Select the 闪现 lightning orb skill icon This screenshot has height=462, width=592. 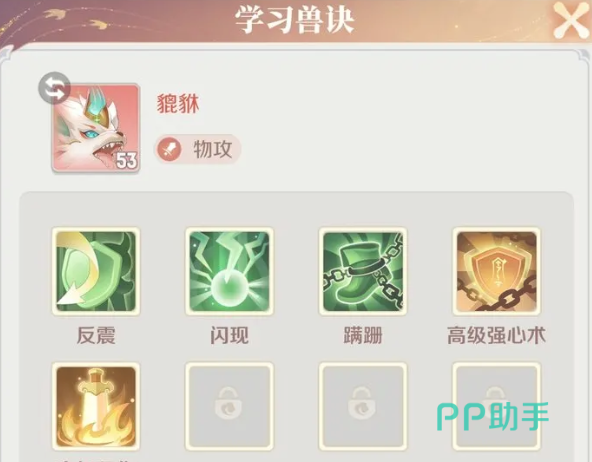point(230,271)
